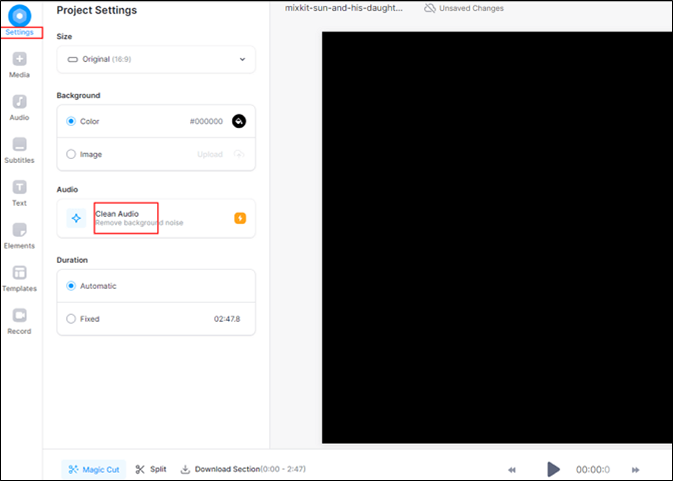Viewport: 673px width, 481px height.
Task: Click the unsaved changes cloud icon
Action: [430, 8]
